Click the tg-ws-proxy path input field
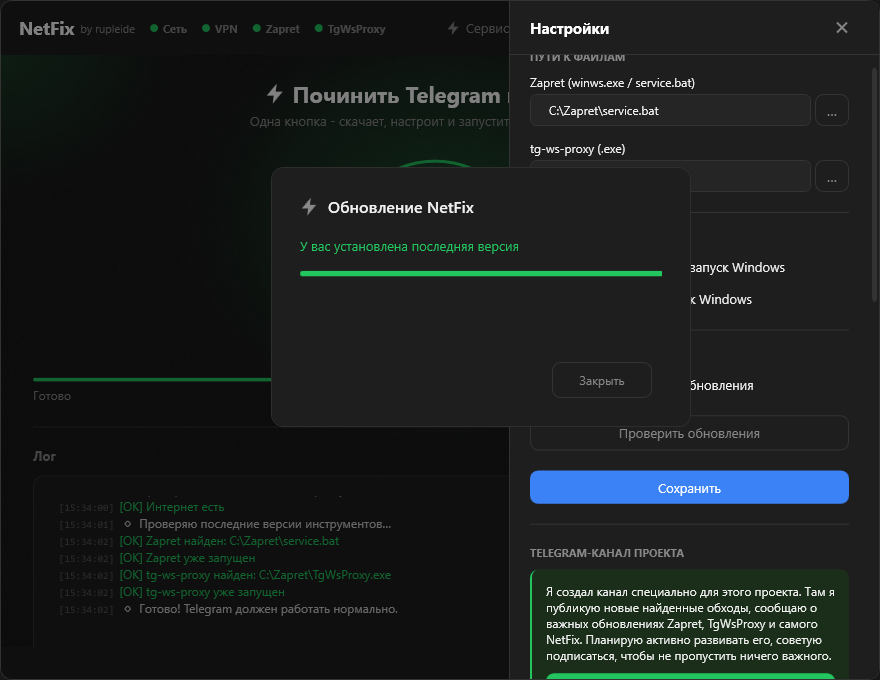The image size is (880, 680). (x=750, y=176)
